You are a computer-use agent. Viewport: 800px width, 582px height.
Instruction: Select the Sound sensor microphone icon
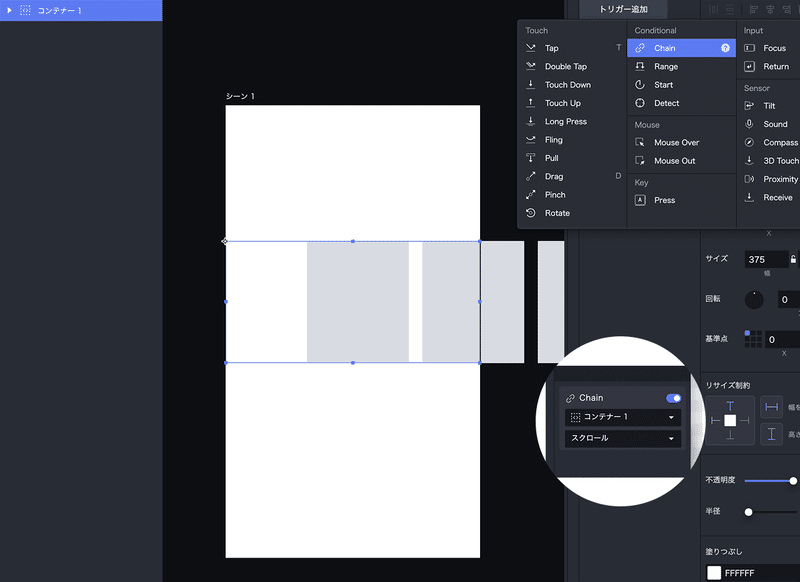pyautogui.click(x=749, y=124)
